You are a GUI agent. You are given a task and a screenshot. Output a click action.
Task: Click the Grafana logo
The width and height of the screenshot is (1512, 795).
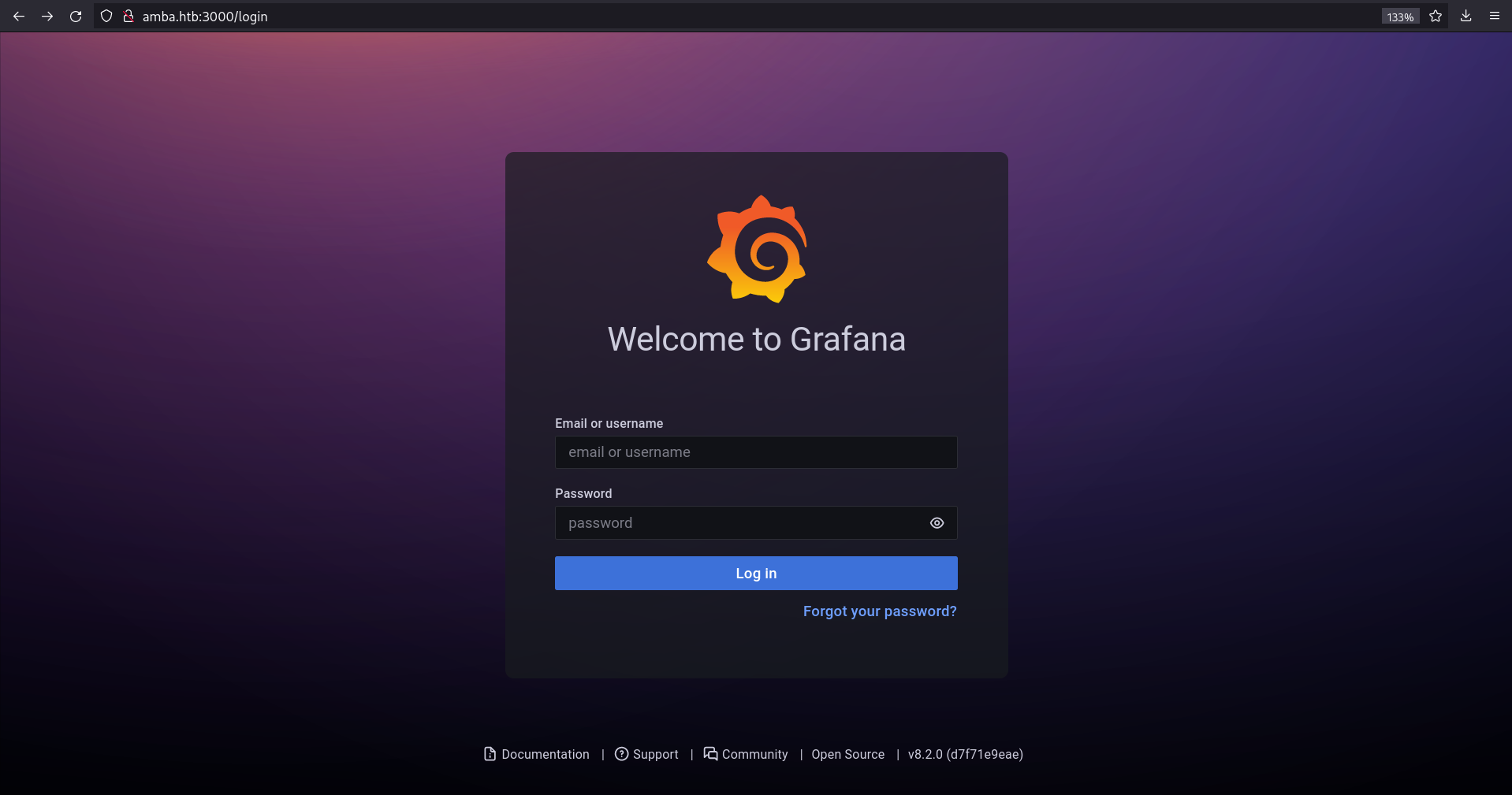pos(757,249)
